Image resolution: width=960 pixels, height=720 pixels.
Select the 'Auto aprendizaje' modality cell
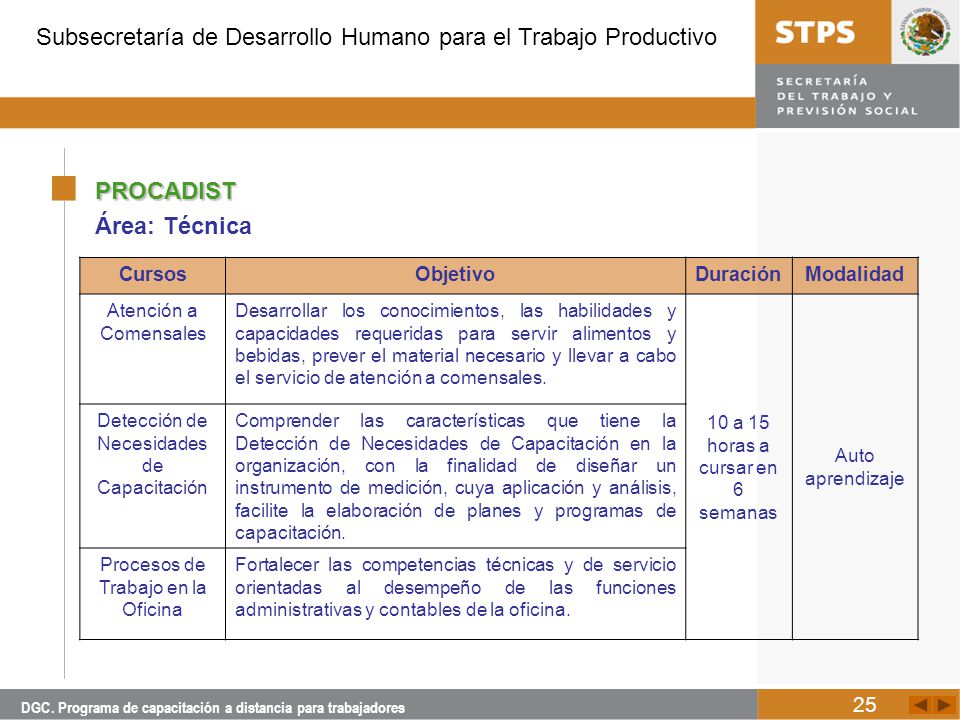click(x=855, y=467)
